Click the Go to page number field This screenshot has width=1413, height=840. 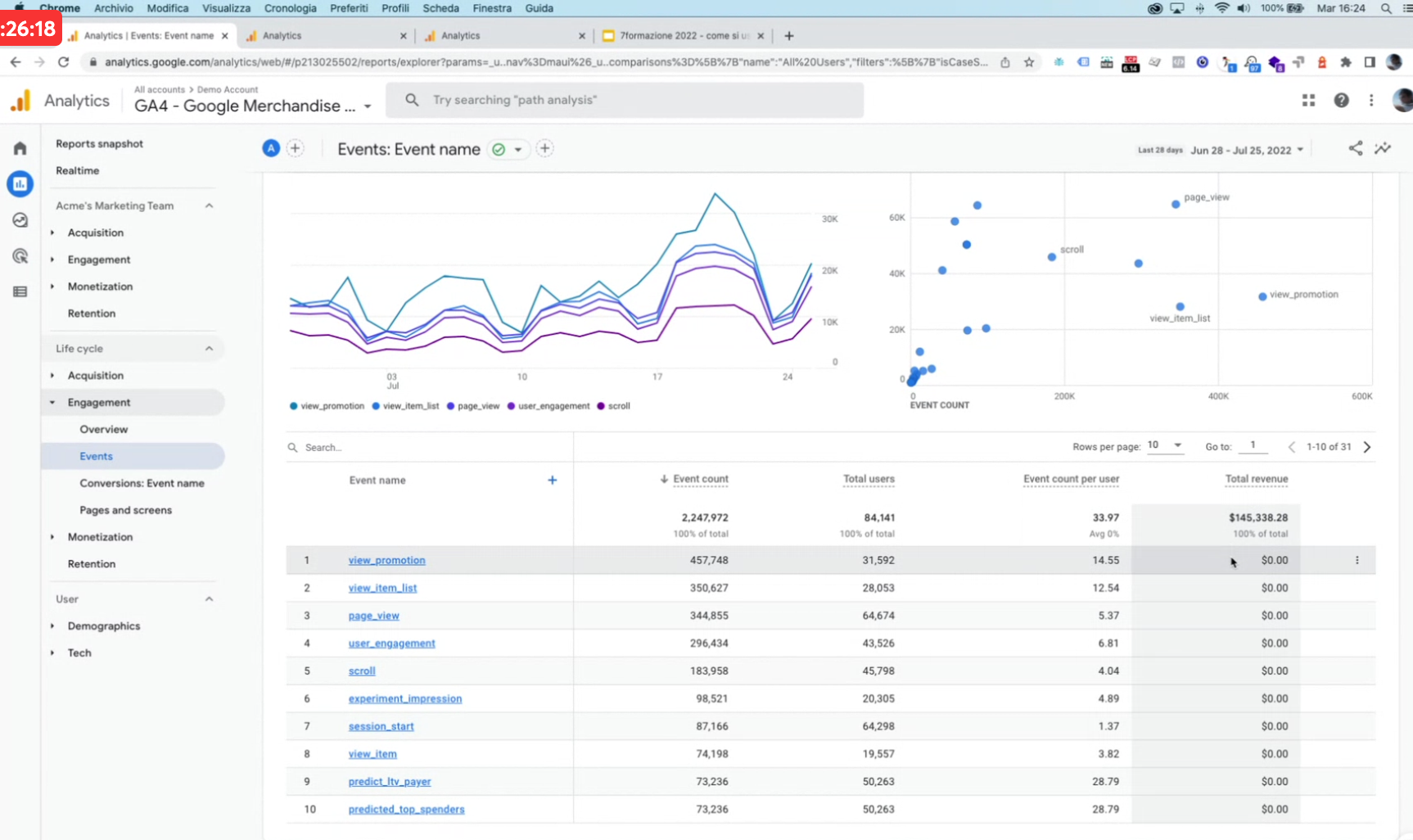click(1253, 445)
